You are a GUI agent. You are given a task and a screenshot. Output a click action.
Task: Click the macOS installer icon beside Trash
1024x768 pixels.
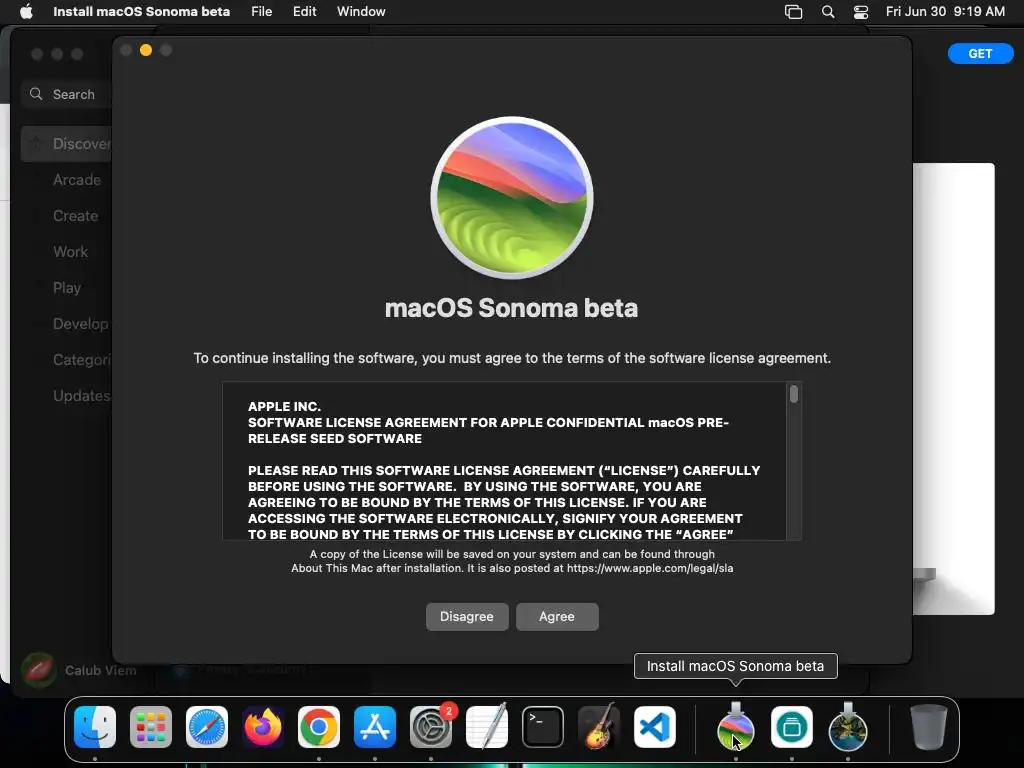[848, 727]
